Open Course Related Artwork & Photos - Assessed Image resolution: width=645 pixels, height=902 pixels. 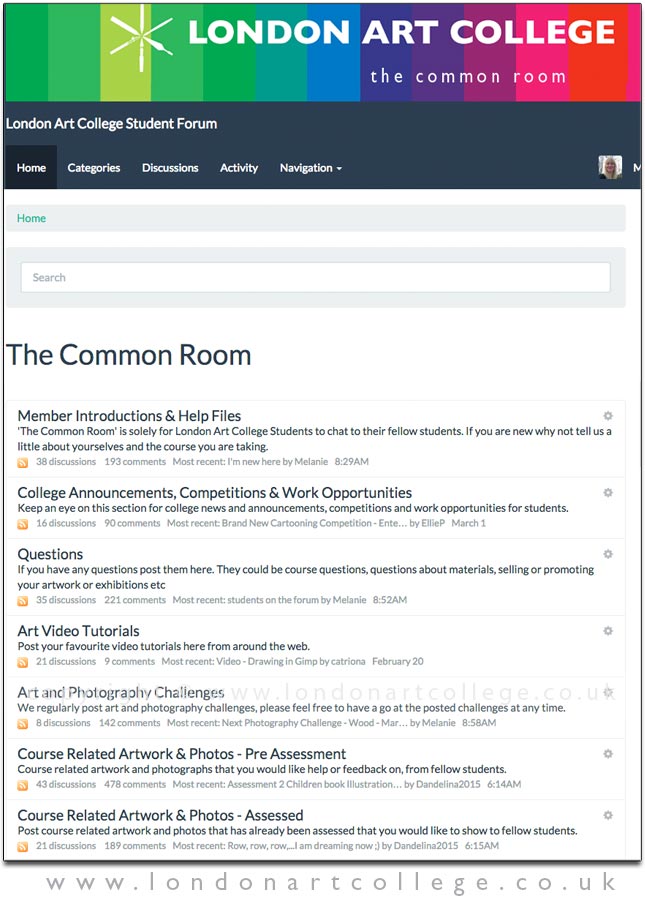(161, 815)
